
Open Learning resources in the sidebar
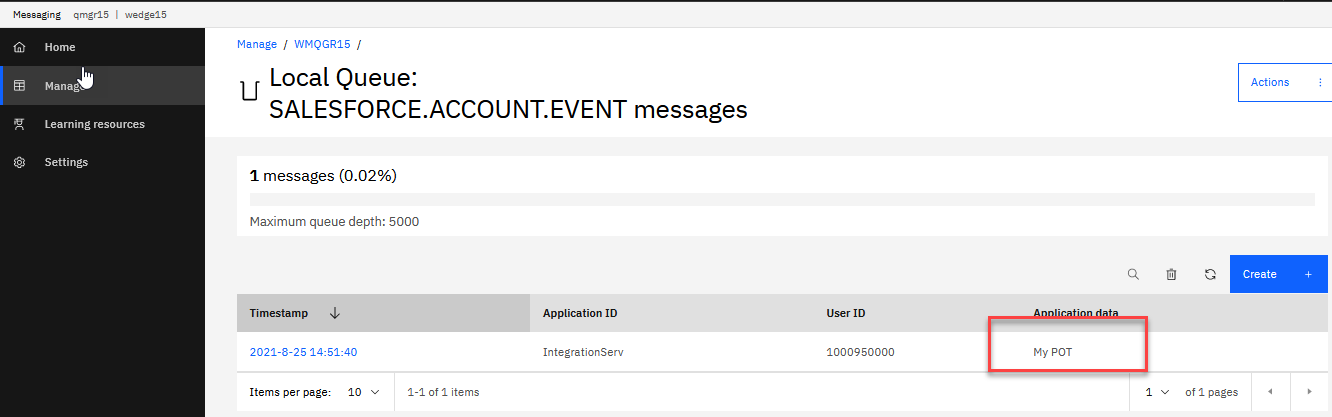click(x=94, y=124)
